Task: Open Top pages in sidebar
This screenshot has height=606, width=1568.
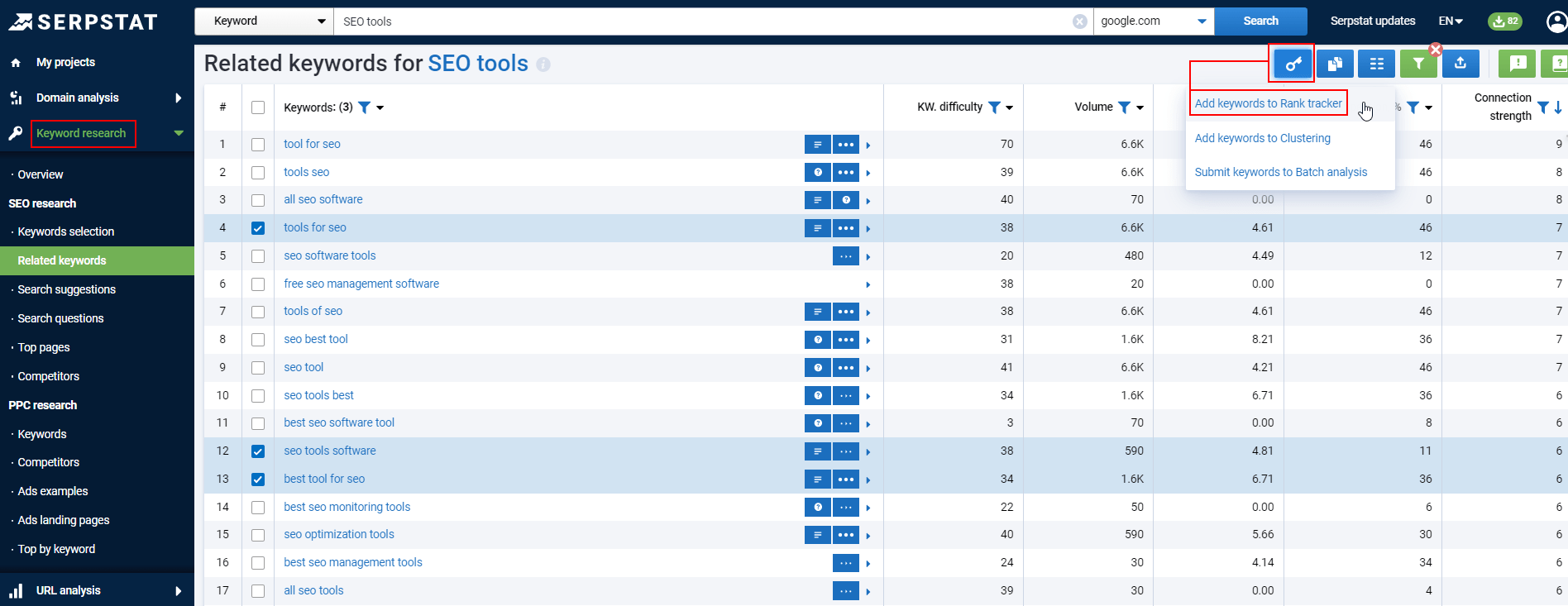Action: 44,347
